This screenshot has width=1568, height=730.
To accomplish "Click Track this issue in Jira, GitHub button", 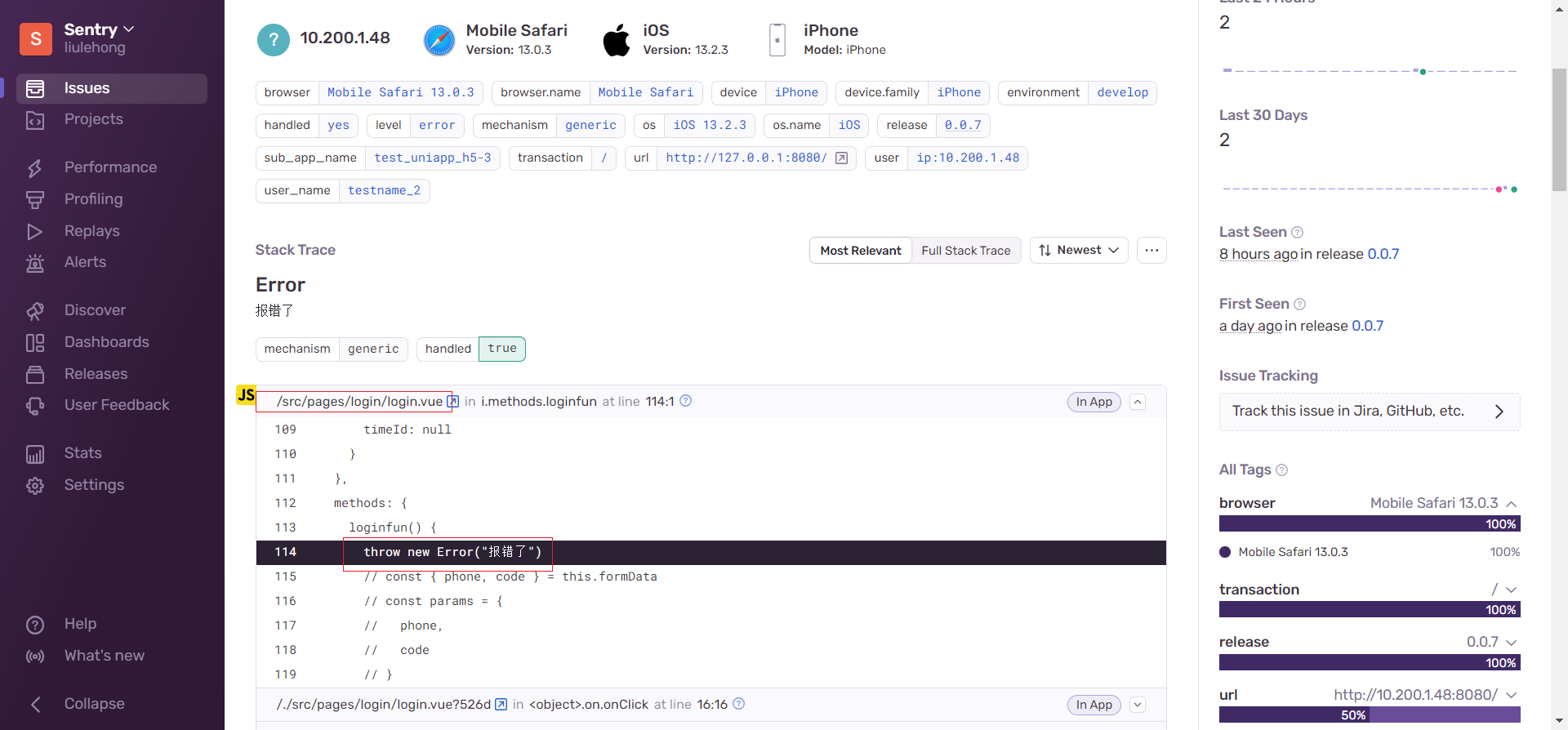I will 1369,412.
